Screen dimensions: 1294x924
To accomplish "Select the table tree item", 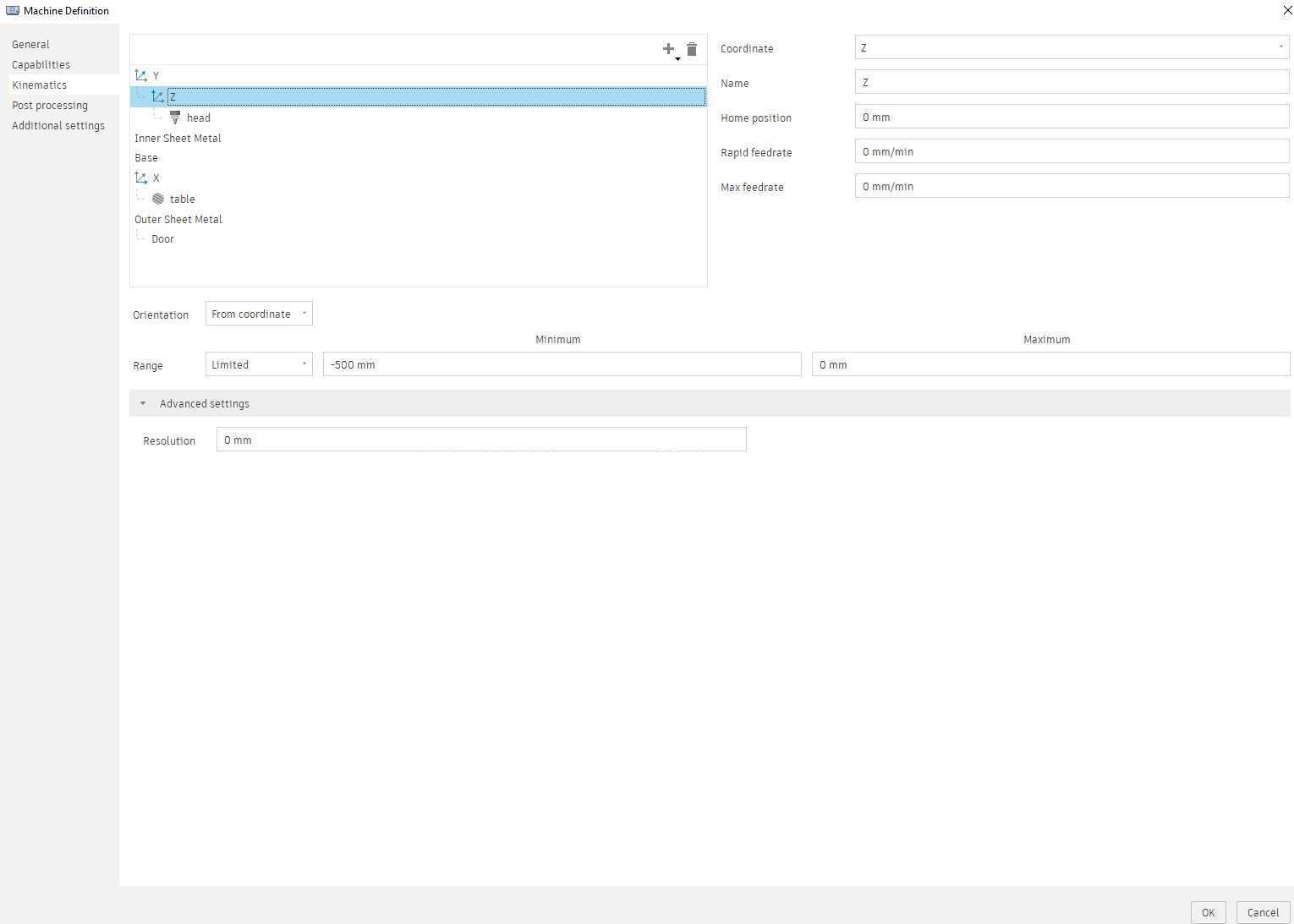I will point(183,200).
